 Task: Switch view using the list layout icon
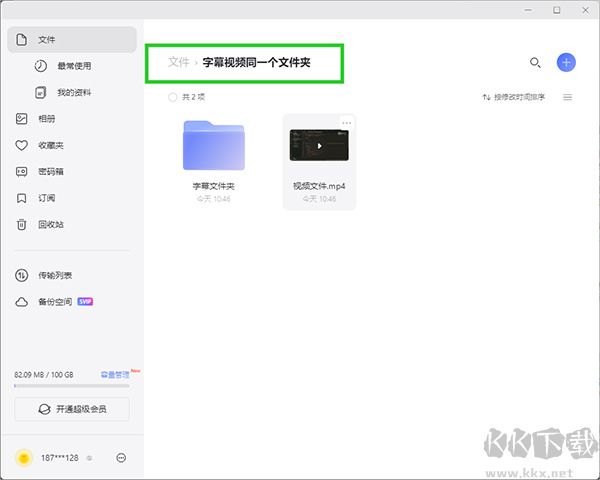[x=567, y=97]
